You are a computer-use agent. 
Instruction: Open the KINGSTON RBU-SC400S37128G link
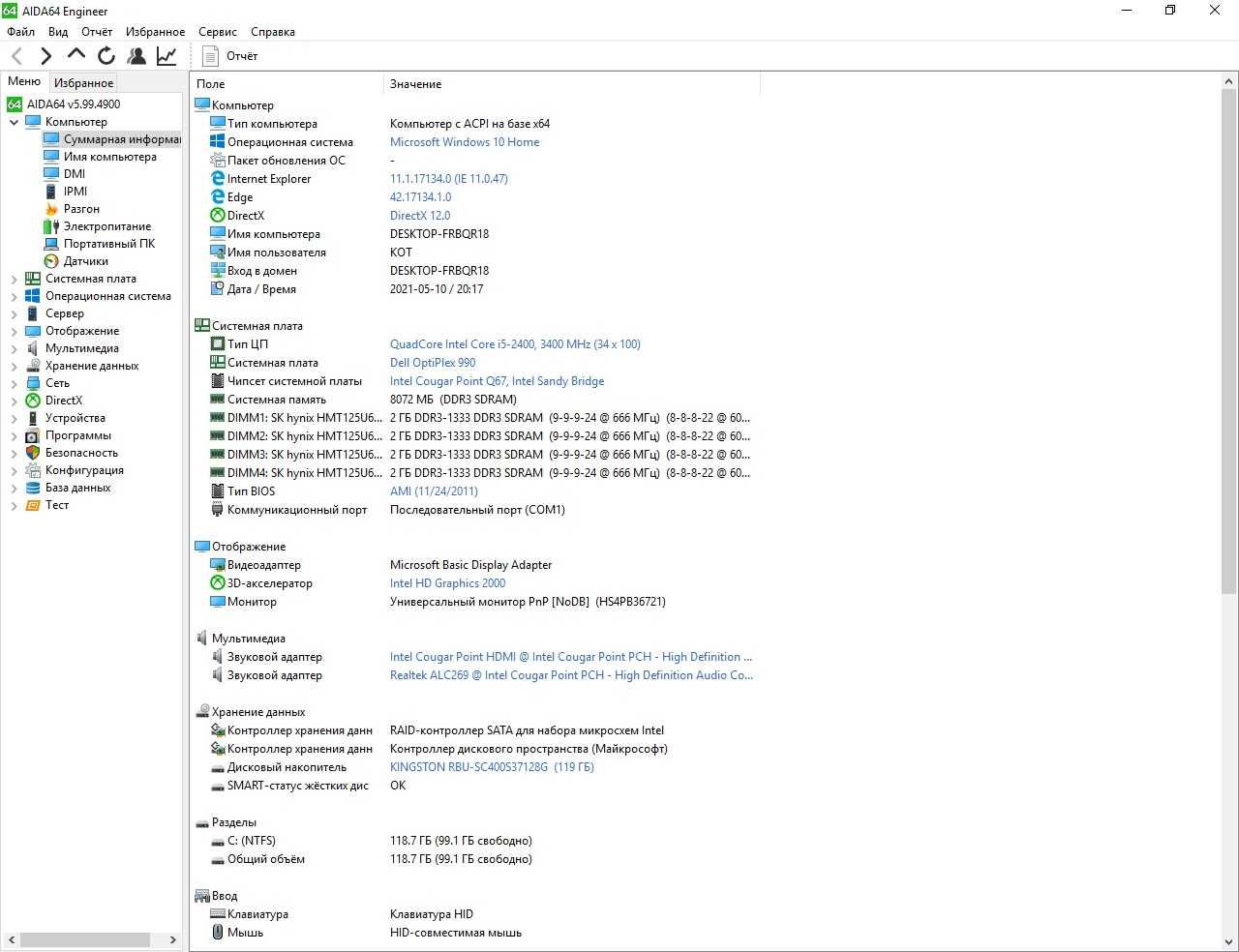point(492,767)
